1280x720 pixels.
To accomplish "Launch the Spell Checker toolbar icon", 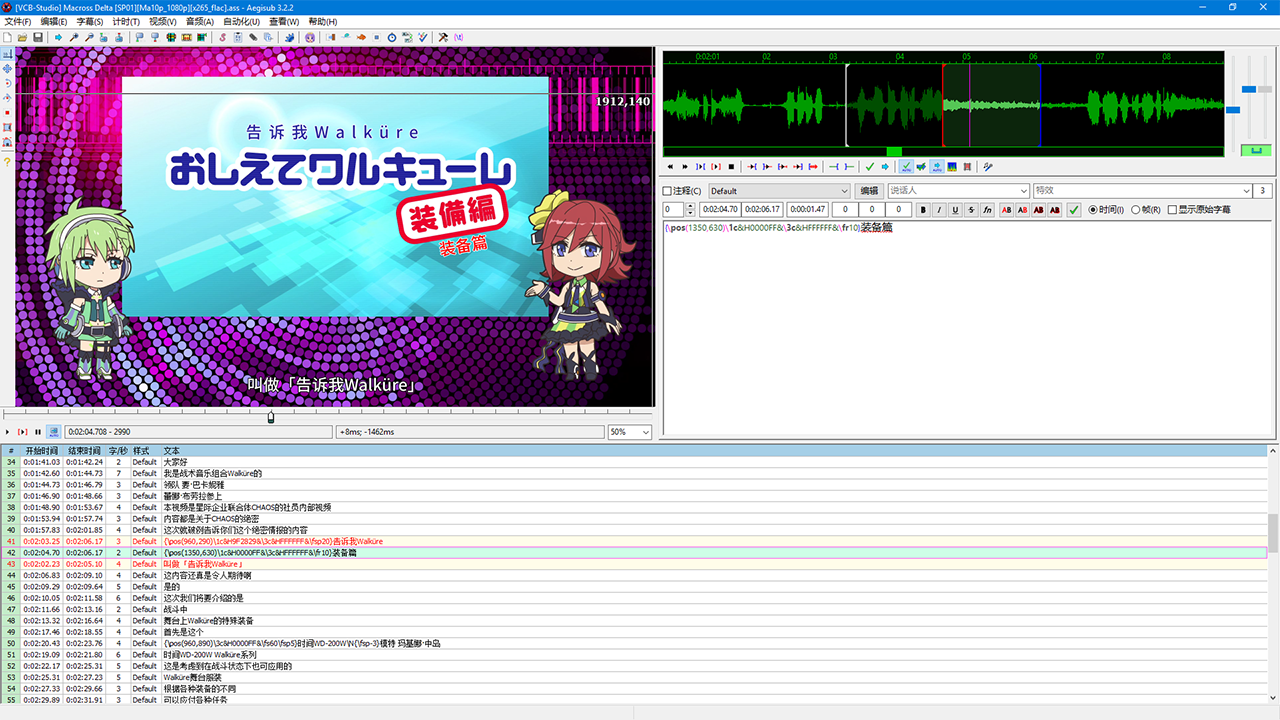I will (x=423, y=37).
